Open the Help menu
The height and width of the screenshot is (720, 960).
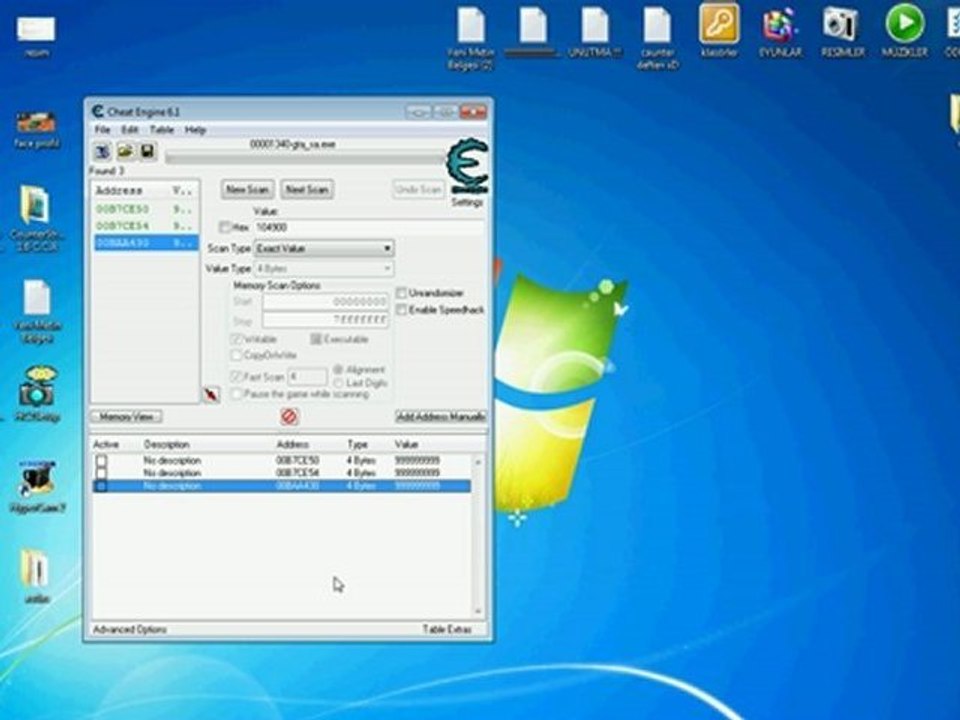(195, 130)
